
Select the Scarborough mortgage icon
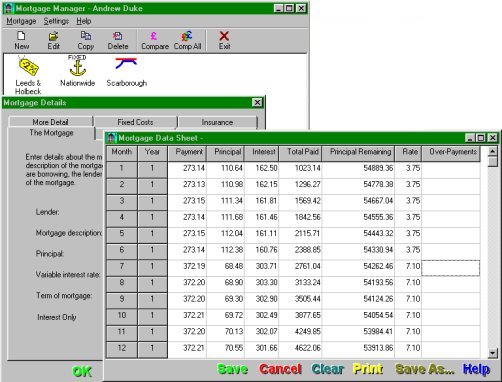(x=126, y=72)
